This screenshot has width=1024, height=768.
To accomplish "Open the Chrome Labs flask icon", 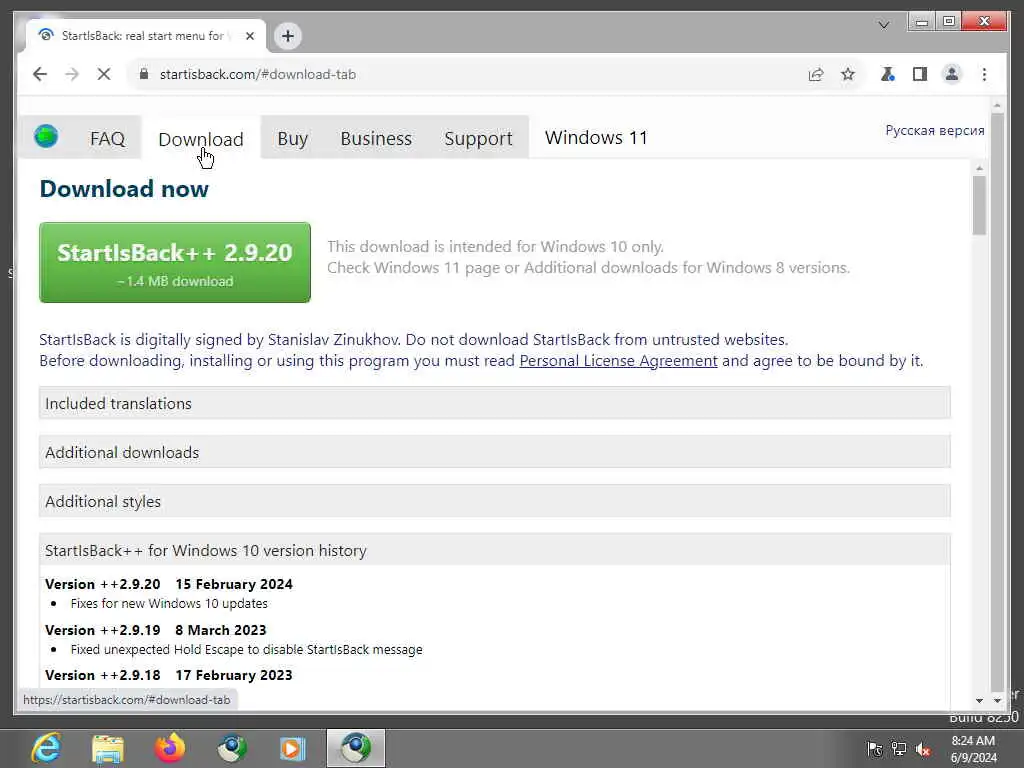I will [888, 74].
